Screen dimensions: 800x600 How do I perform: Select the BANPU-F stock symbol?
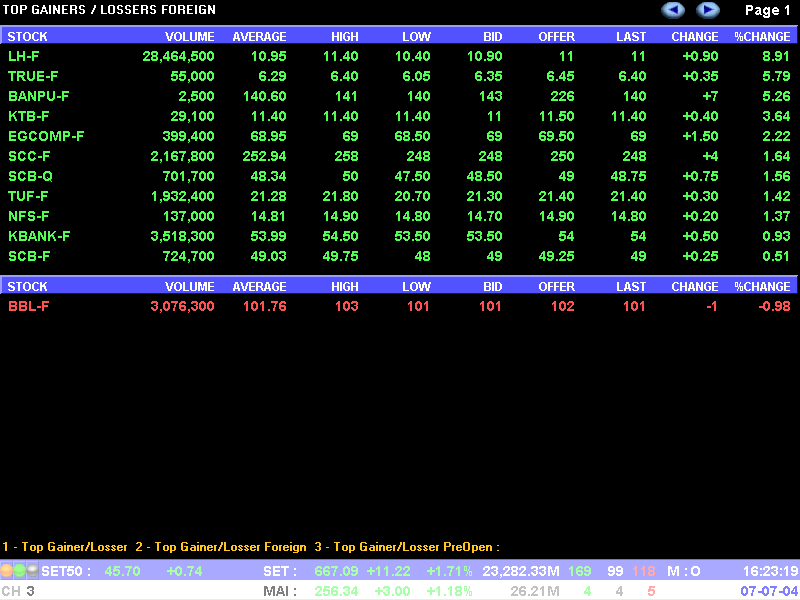(39, 96)
